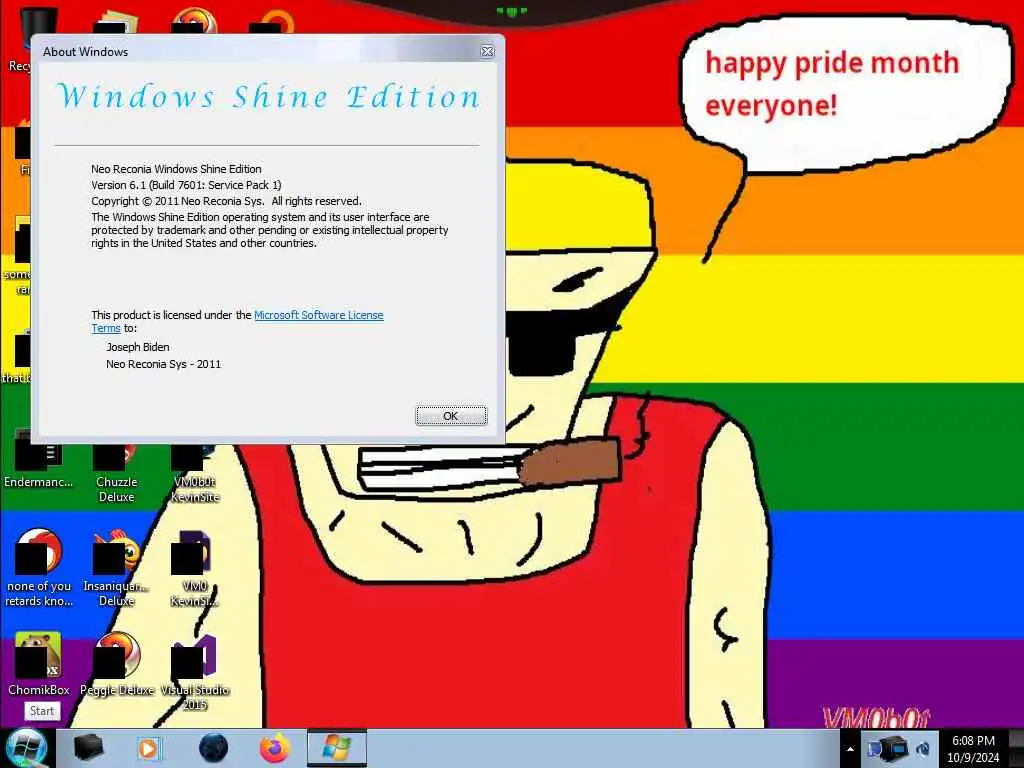Select the Endermanc... desktop icon
This screenshot has height=768, width=1024.
tap(38, 460)
